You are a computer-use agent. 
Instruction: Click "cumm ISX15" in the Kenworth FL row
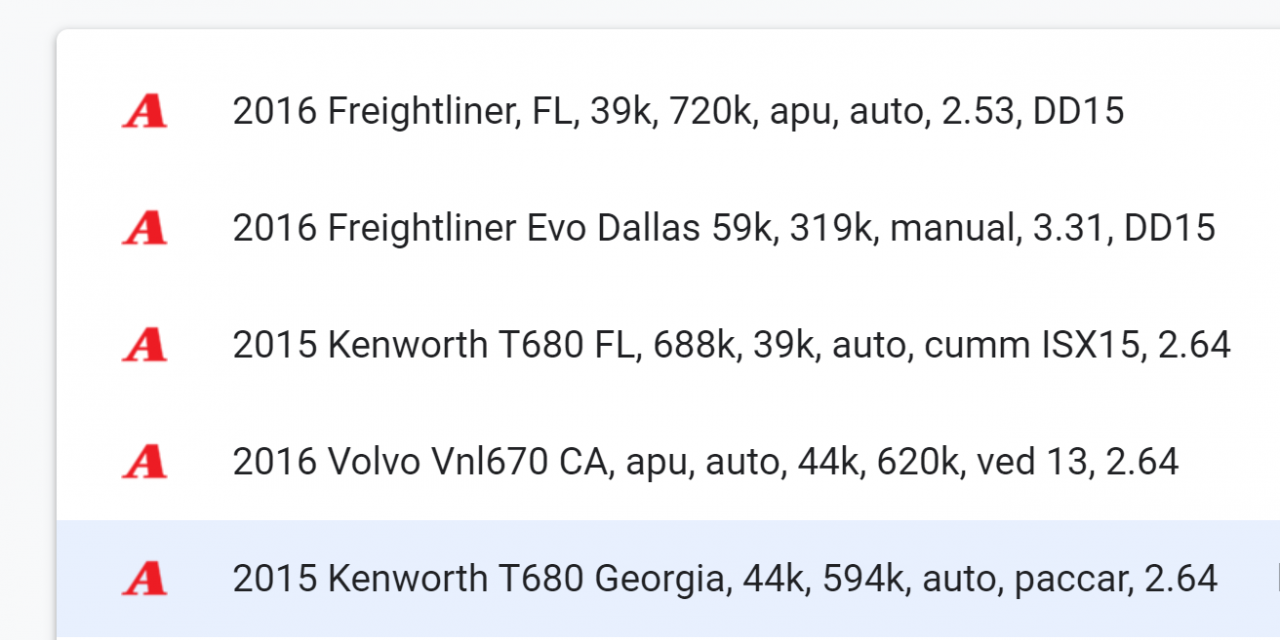[1032, 345]
